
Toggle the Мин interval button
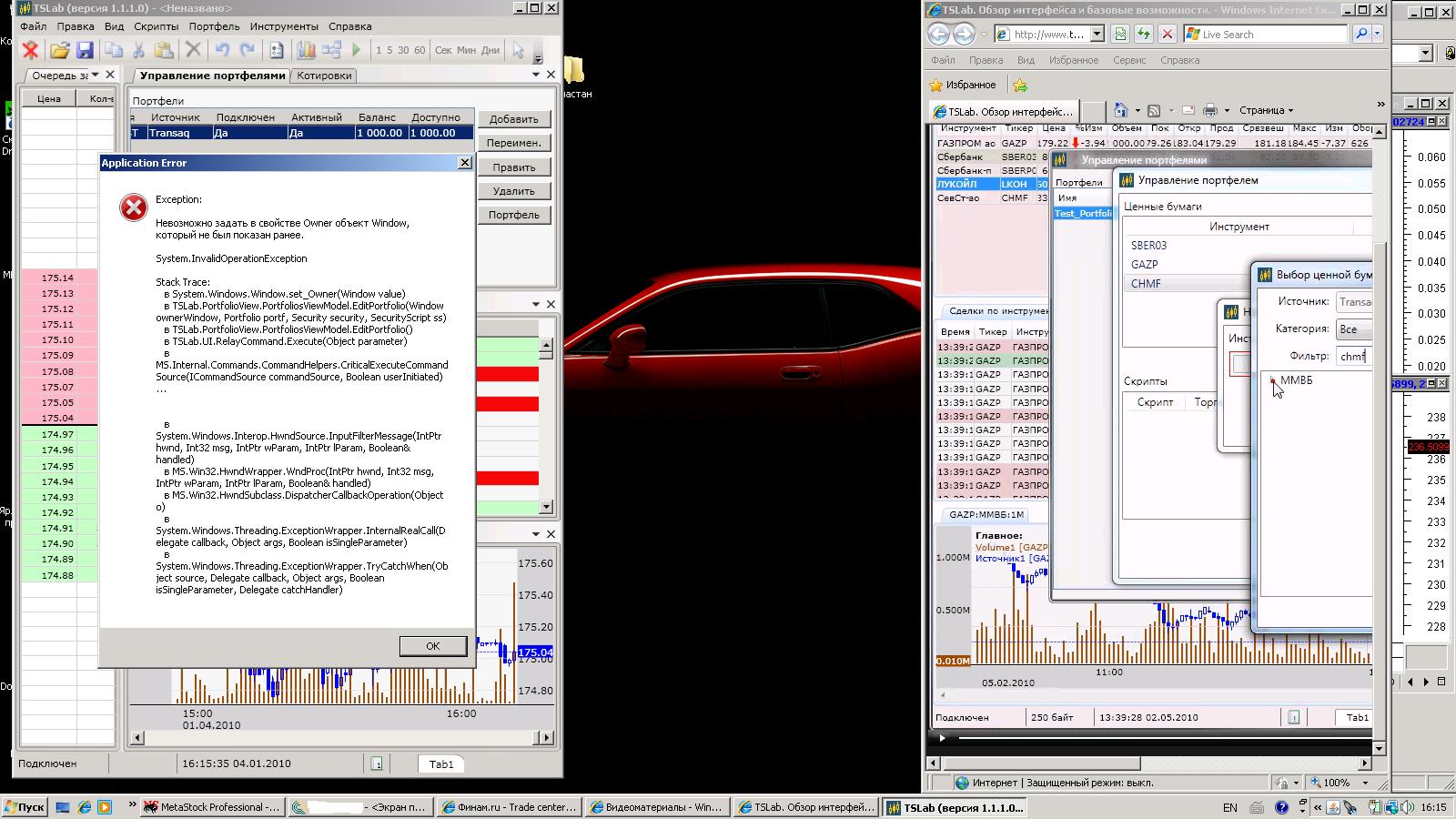467,51
